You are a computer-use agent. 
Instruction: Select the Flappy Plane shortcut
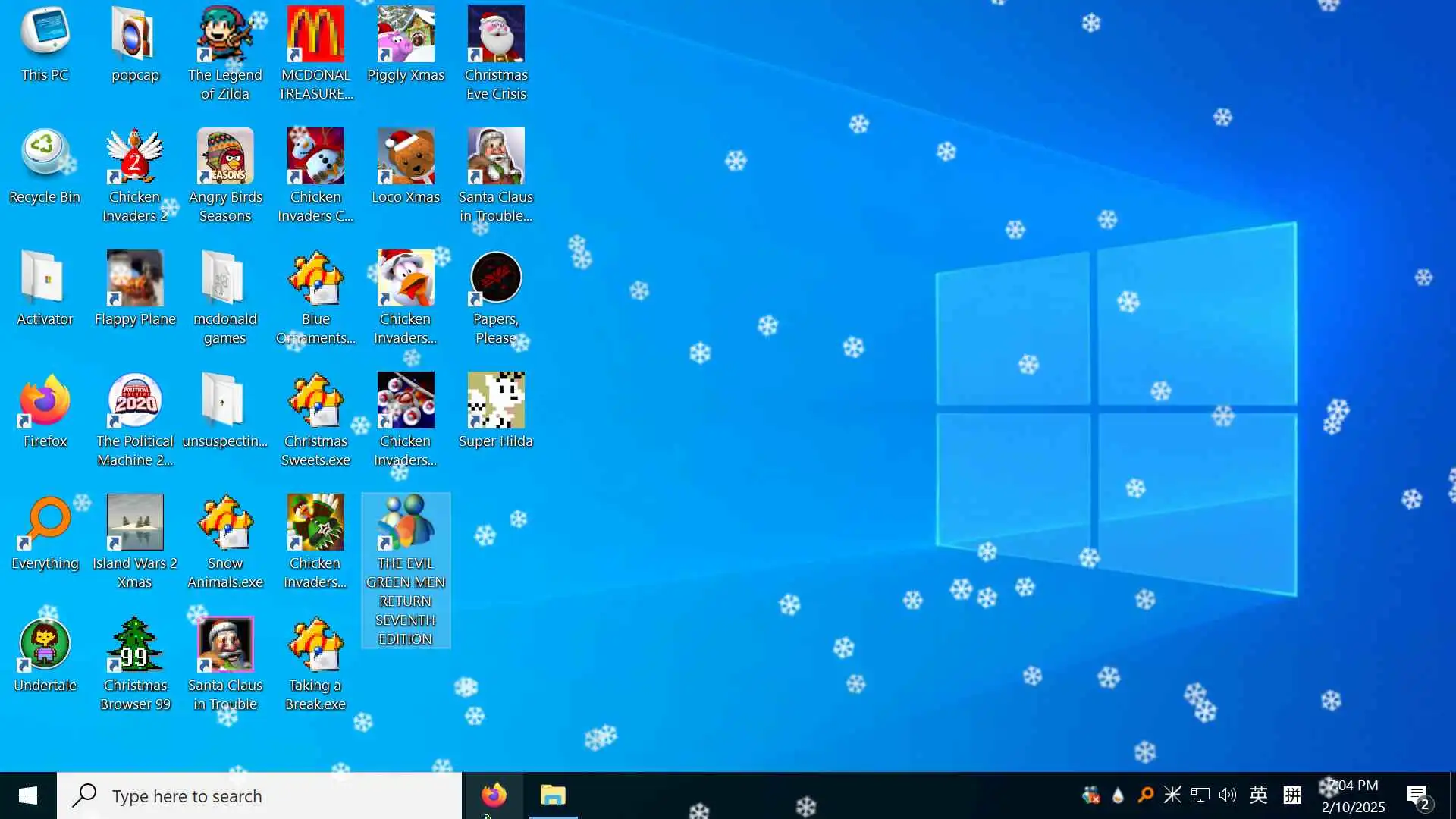click(x=135, y=278)
